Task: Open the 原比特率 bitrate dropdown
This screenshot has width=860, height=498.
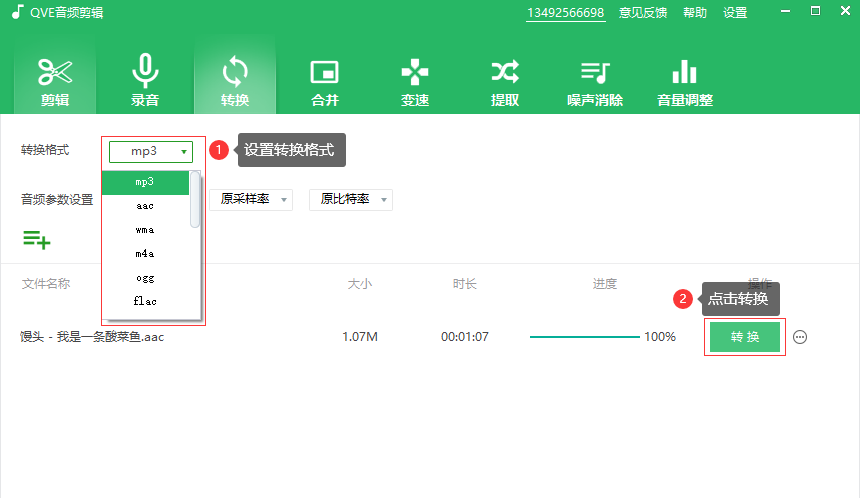Action: click(x=351, y=200)
